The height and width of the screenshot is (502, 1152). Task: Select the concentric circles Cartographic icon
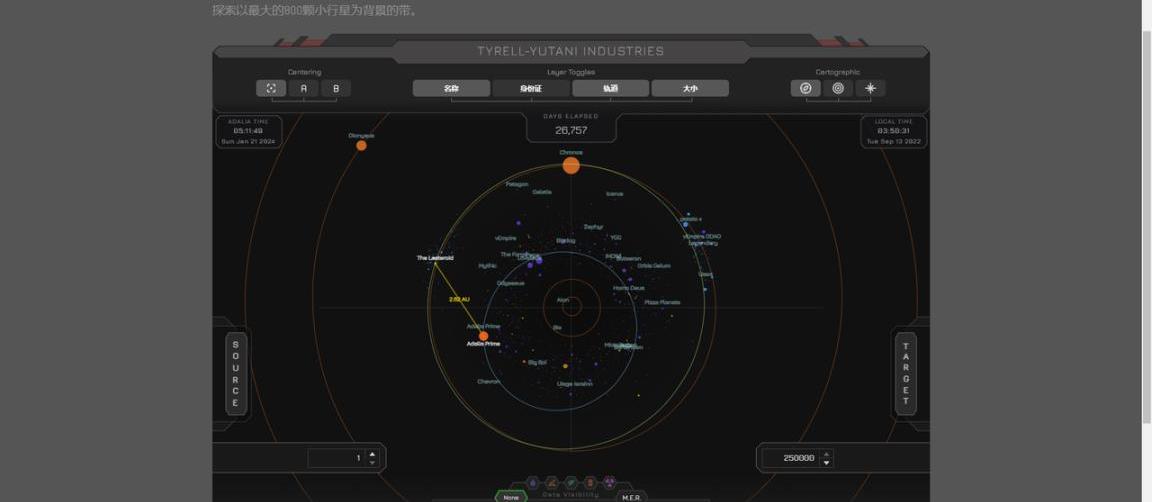pyautogui.click(x=838, y=88)
